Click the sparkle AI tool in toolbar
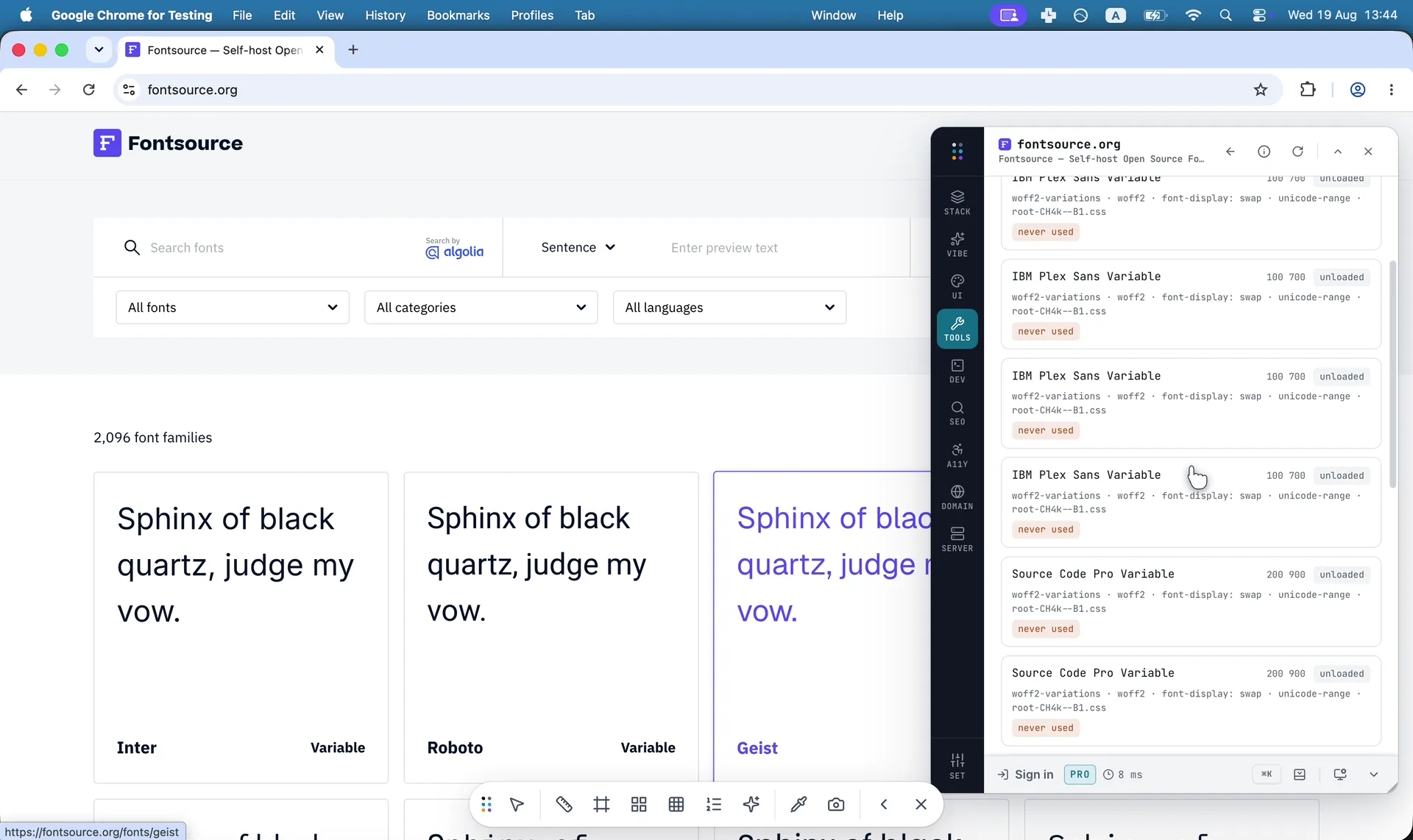Image resolution: width=1413 pixels, height=840 pixels. click(751, 805)
